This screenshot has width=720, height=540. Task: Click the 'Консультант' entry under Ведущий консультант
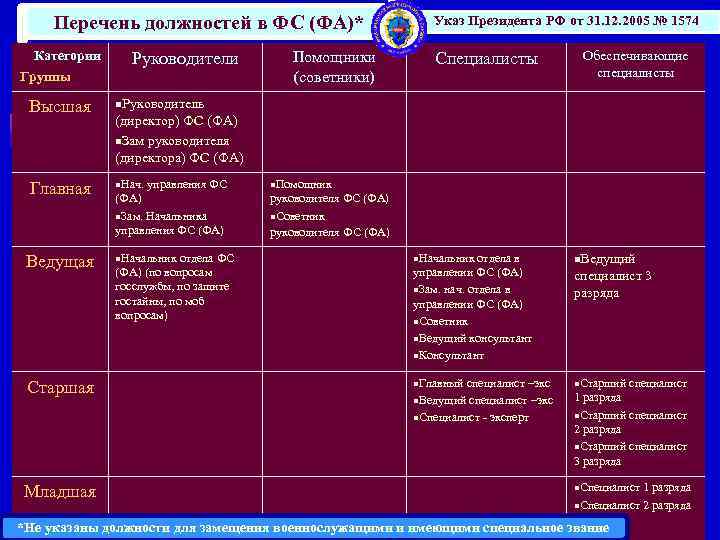click(449, 355)
